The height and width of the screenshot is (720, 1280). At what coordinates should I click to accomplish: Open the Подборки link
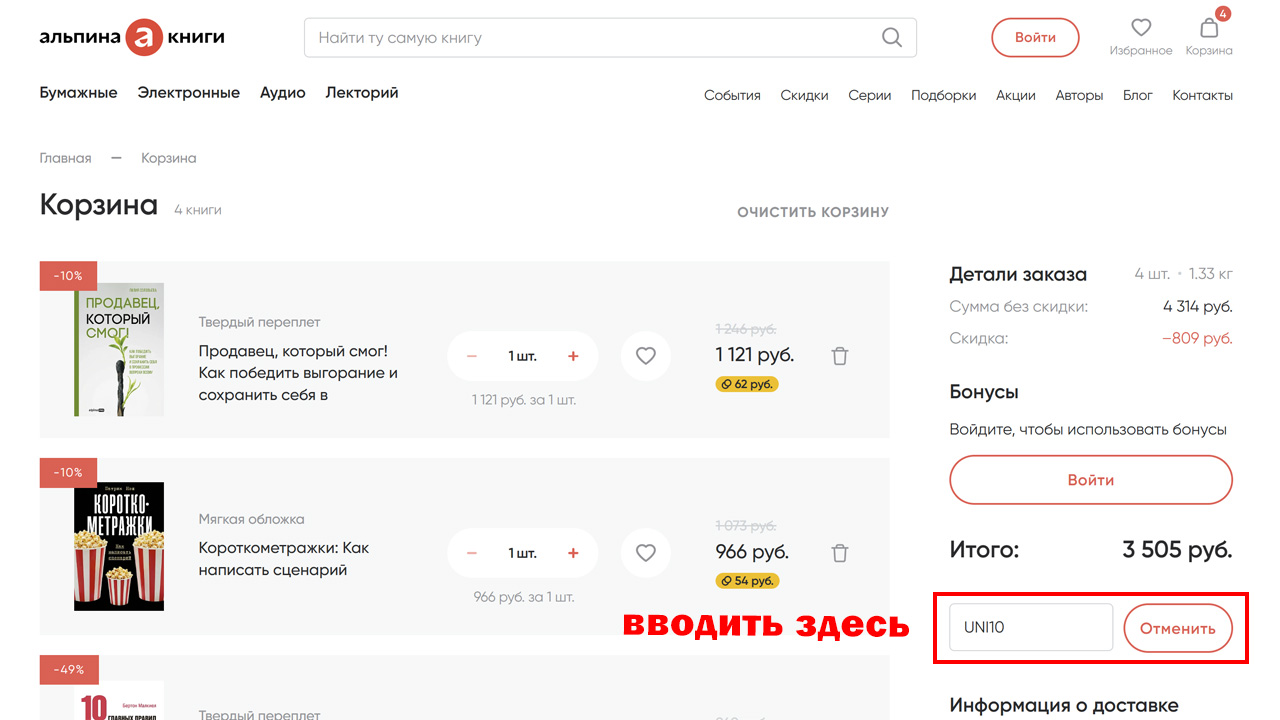click(x=944, y=96)
